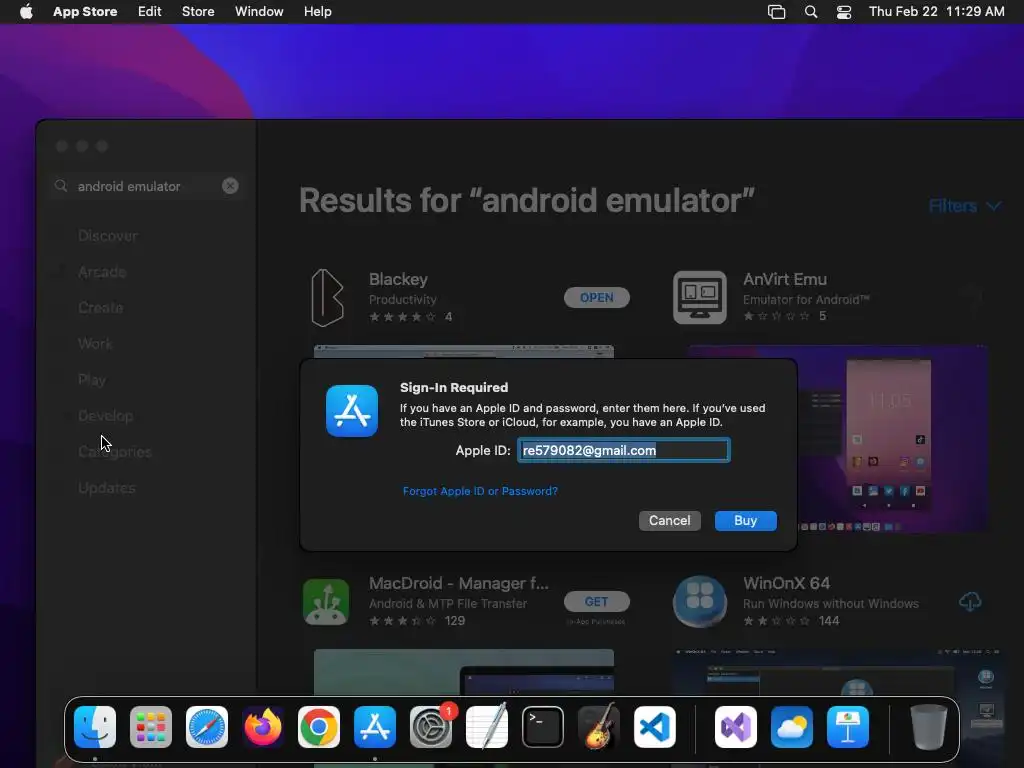Image resolution: width=1024 pixels, height=768 pixels.
Task: Click the MacDroid app icon
Action: (326, 601)
